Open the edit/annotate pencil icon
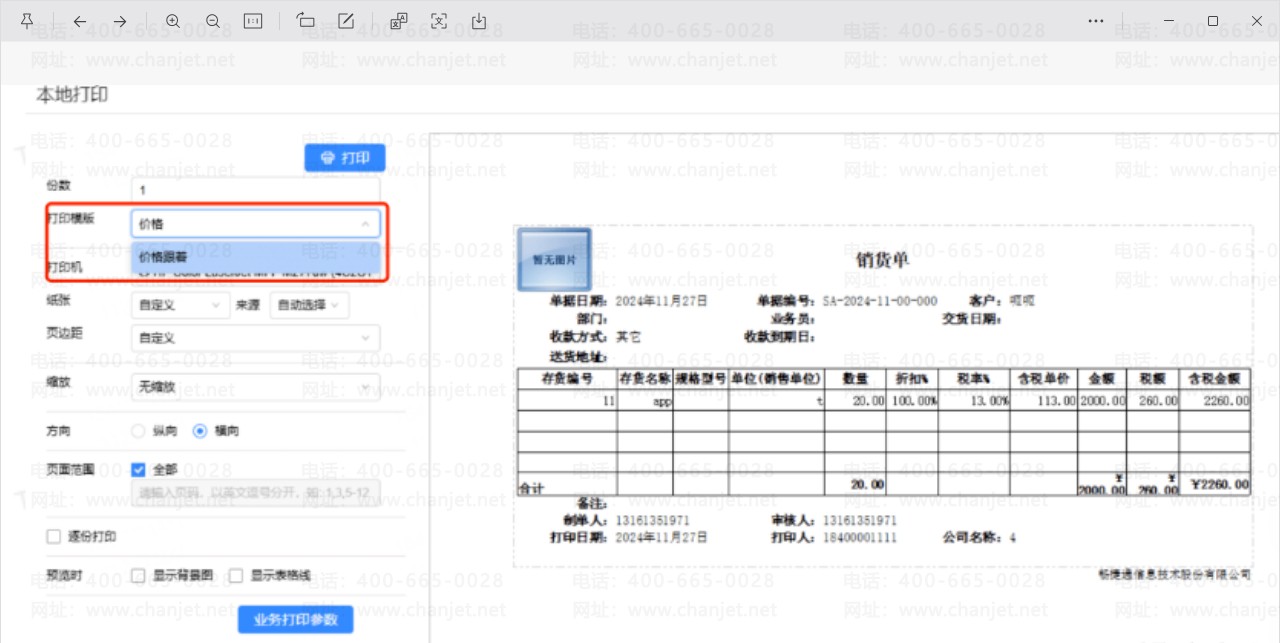Image resolution: width=1280 pixels, height=643 pixels. [346, 20]
